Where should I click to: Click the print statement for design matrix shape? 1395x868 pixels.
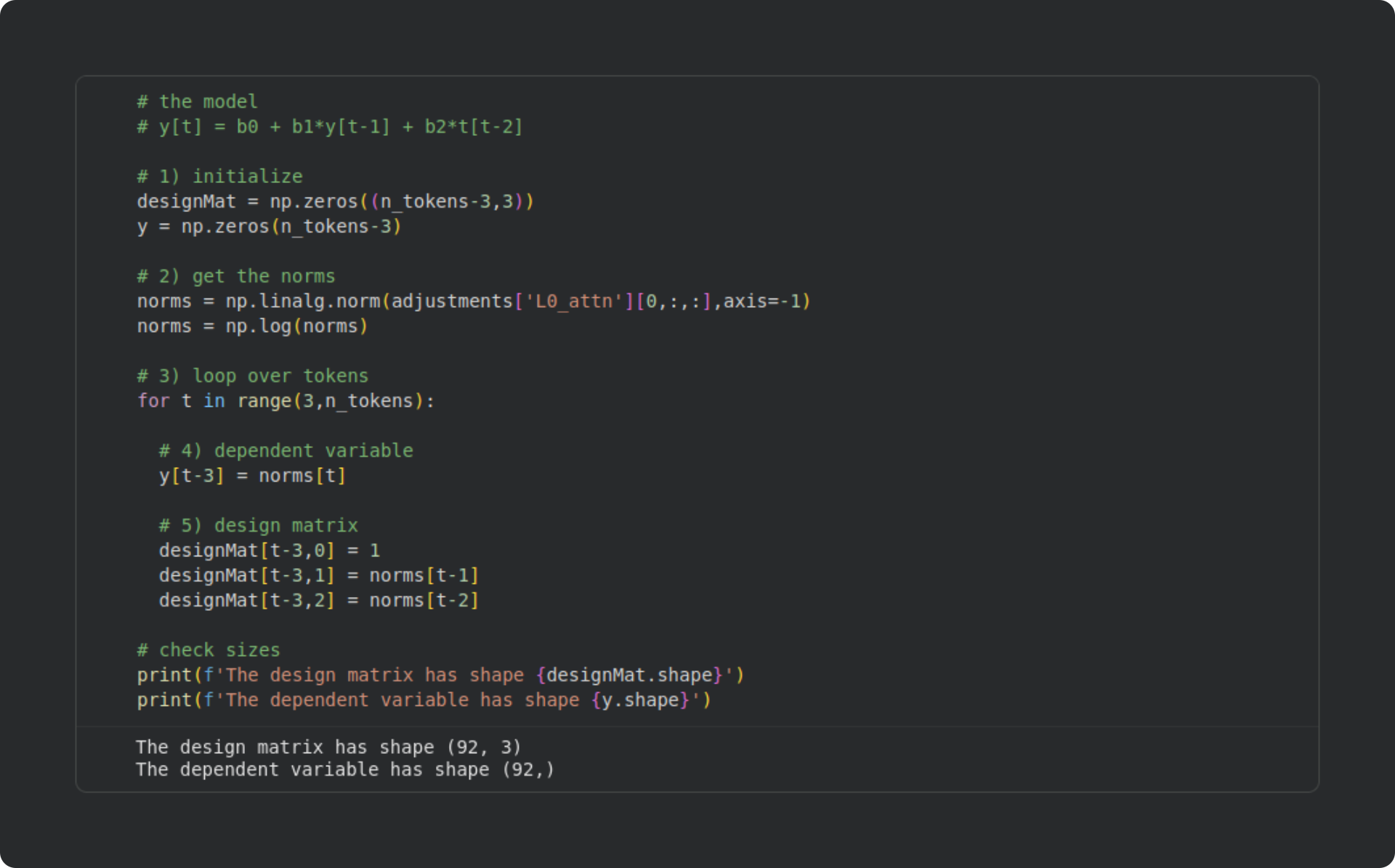pos(440,676)
